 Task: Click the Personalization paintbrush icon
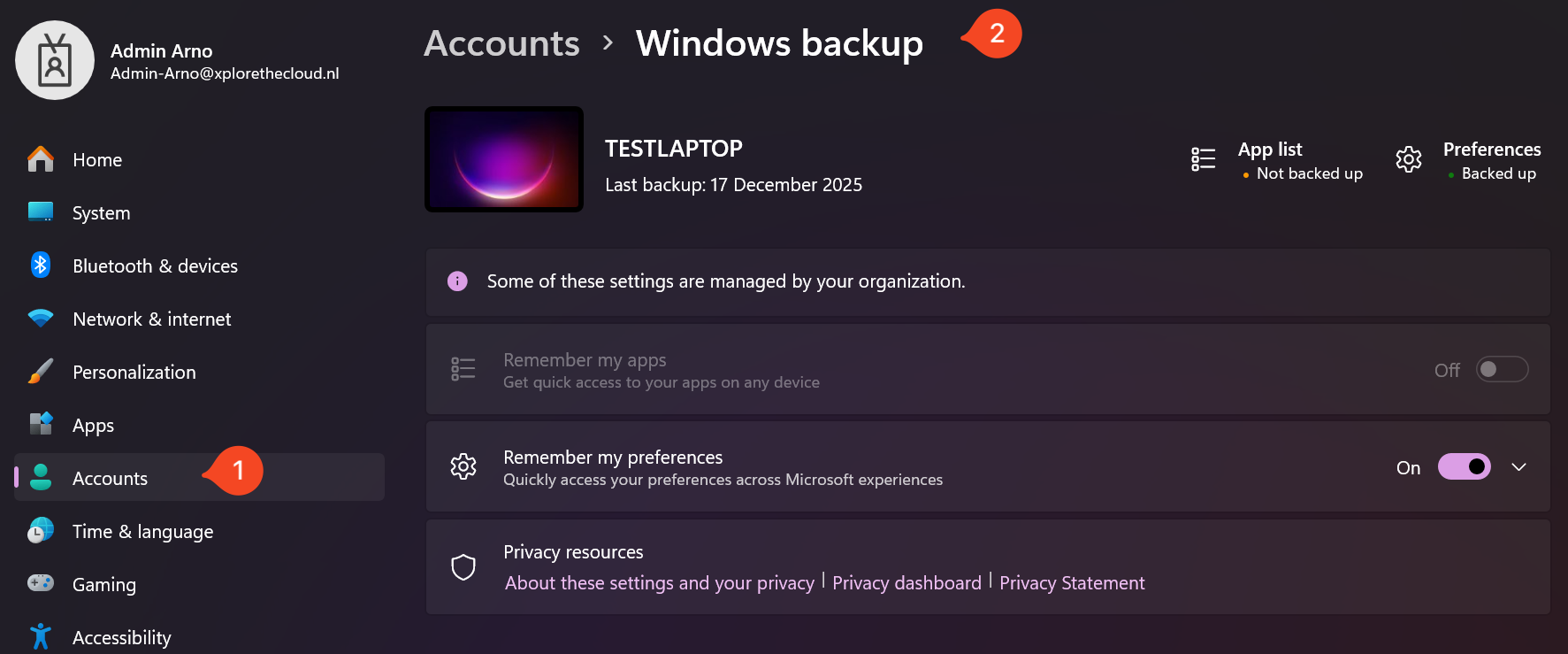point(41,372)
